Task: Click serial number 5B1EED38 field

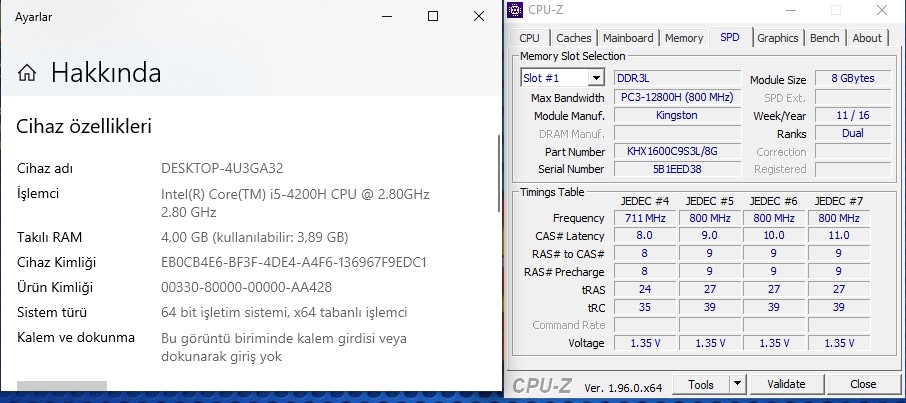Action: (x=677, y=169)
